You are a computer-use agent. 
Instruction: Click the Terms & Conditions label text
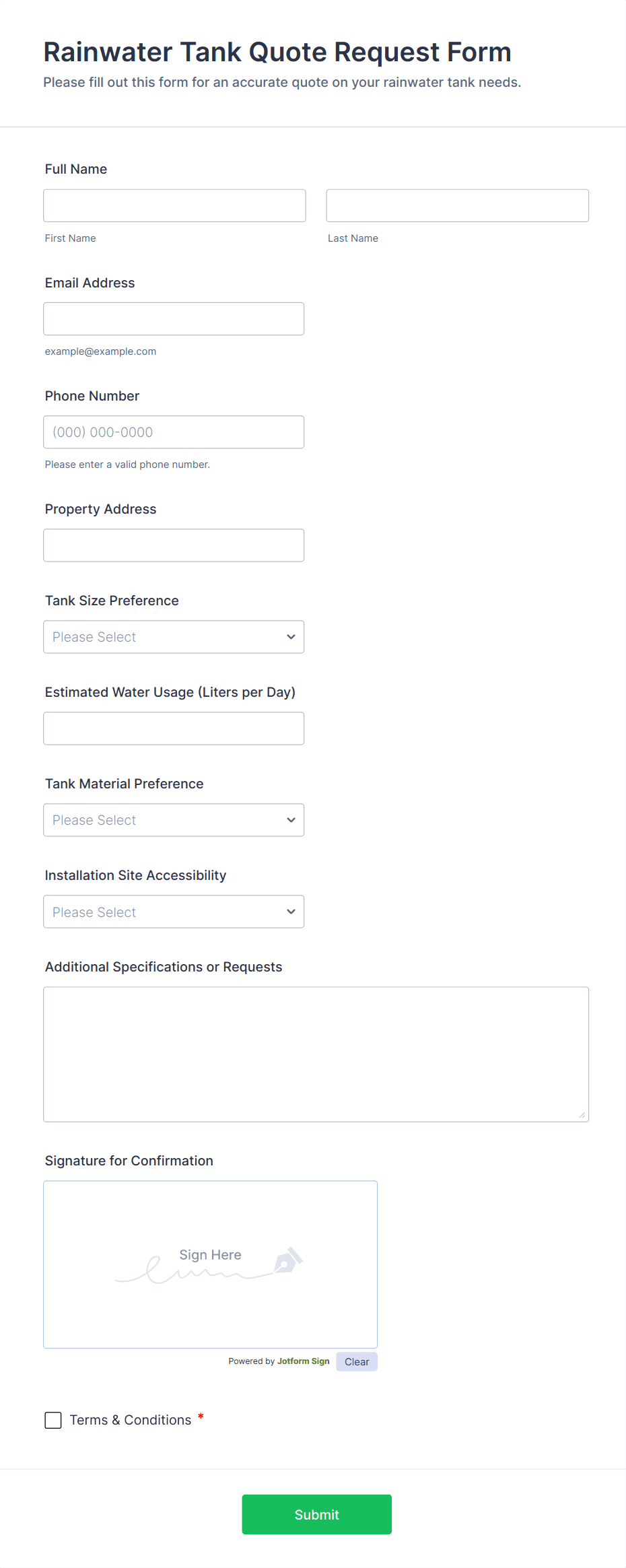(131, 1420)
